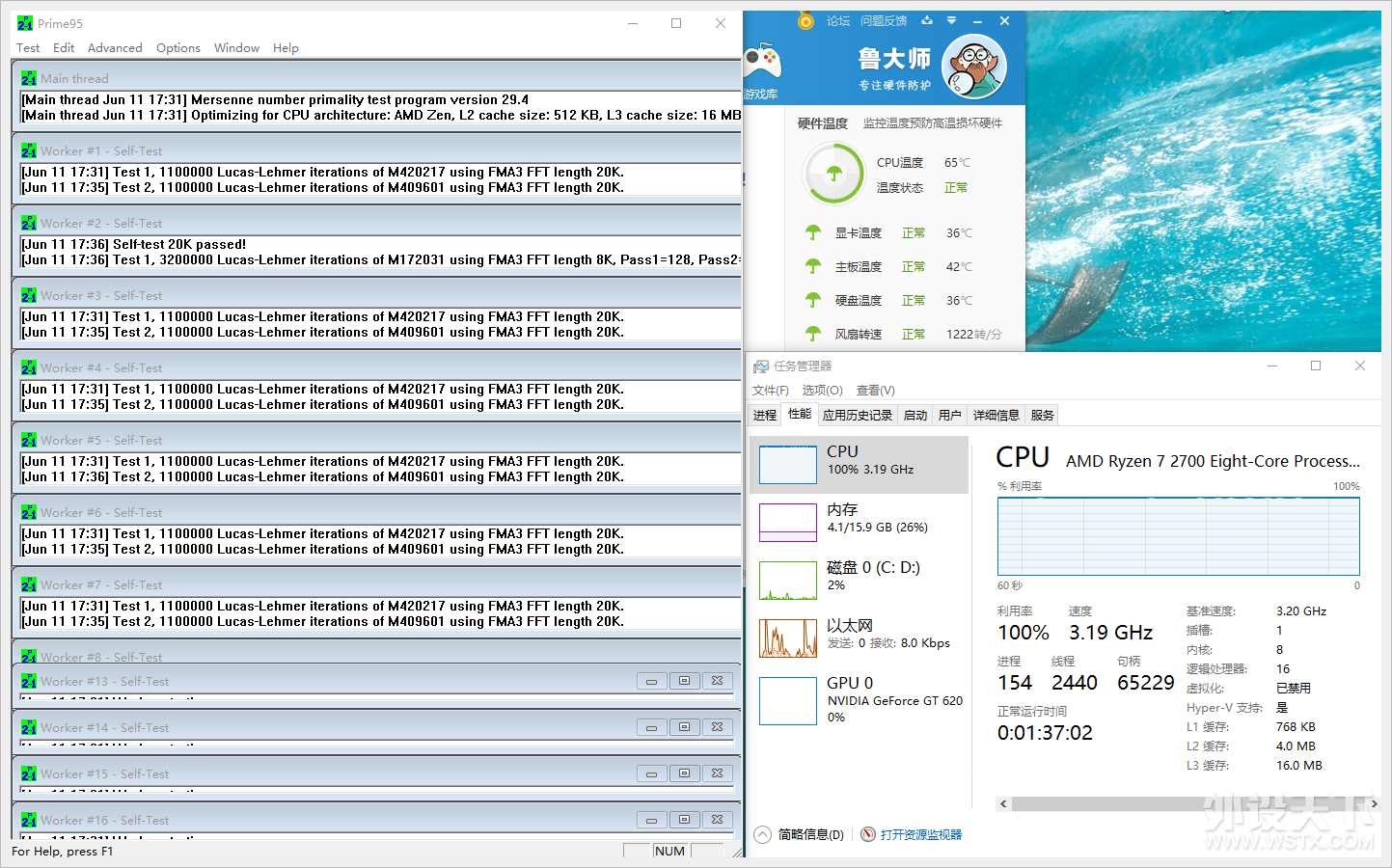The image size is (1392, 868).
Task: Open the Window menu in Prime95
Action: click(236, 47)
